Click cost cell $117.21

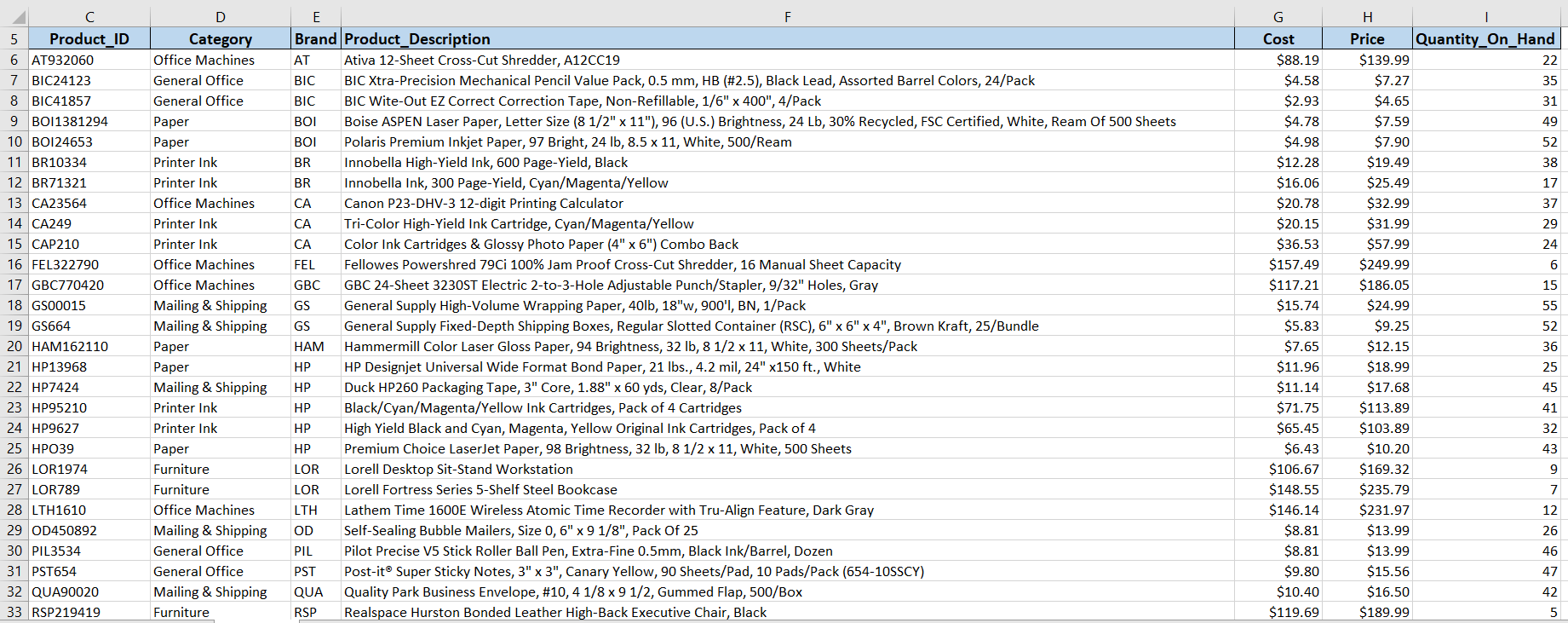[x=1278, y=285]
